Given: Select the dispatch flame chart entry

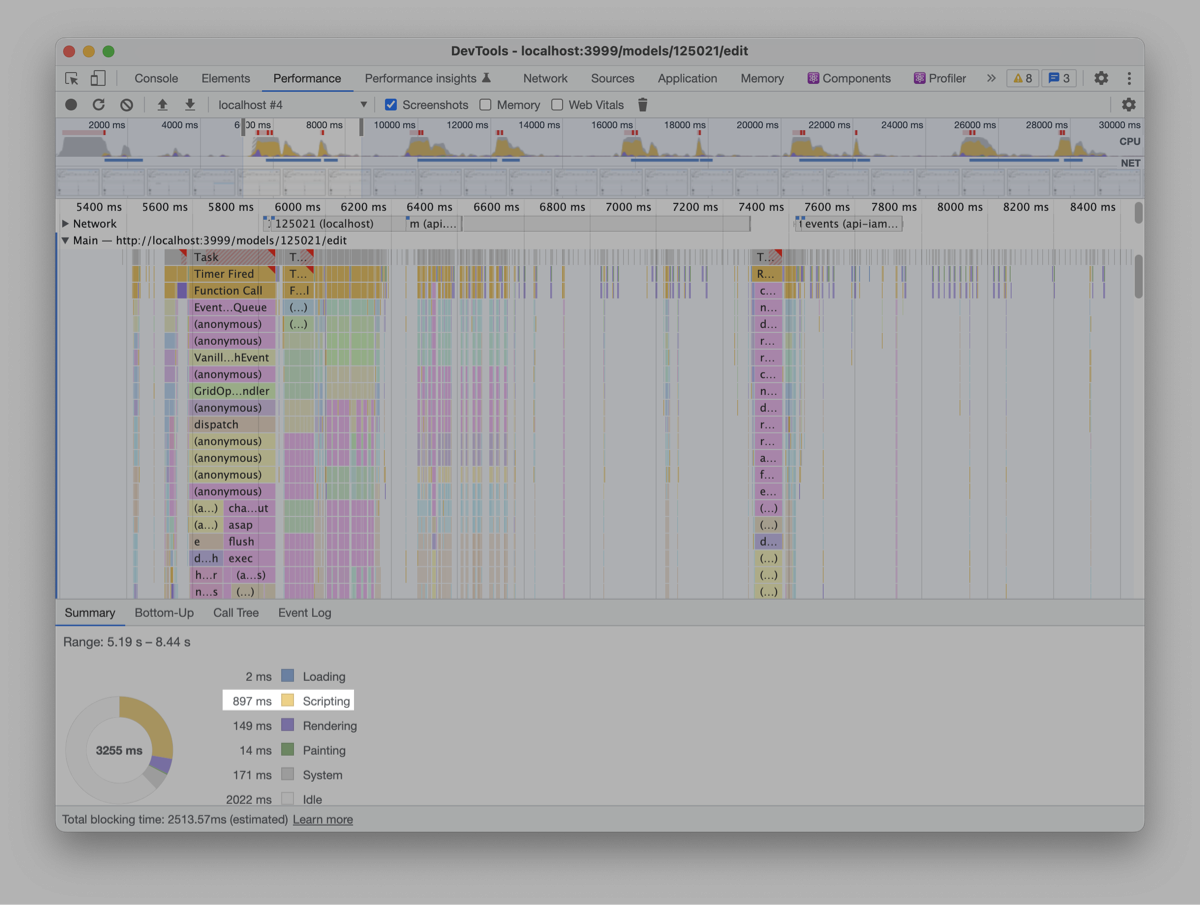Looking at the screenshot, I should coord(232,425).
